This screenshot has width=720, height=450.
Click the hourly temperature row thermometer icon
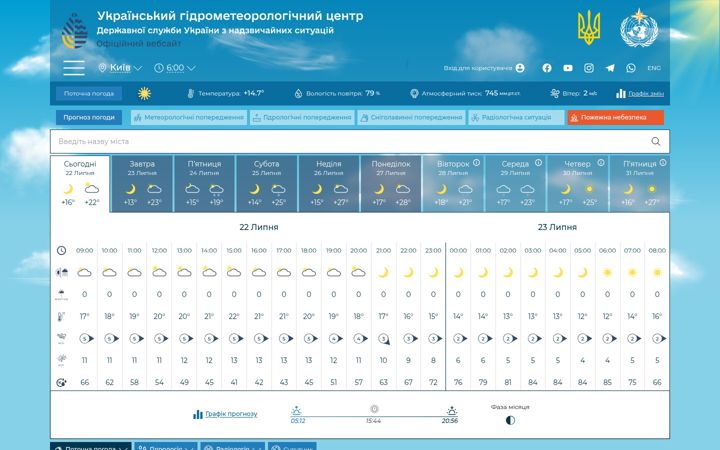click(62, 316)
